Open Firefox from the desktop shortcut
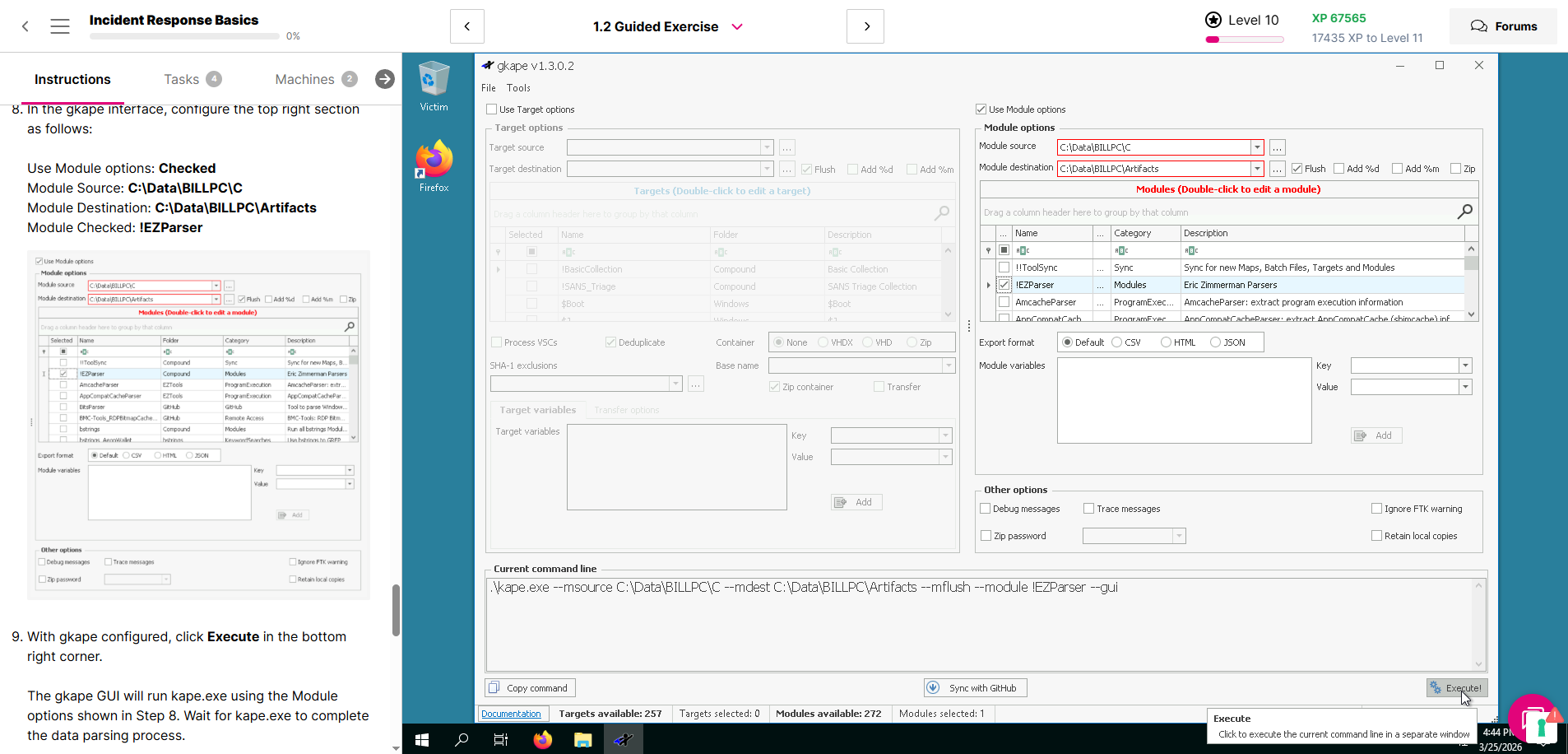This screenshot has width=1568, height=754. tap(434, 165)
